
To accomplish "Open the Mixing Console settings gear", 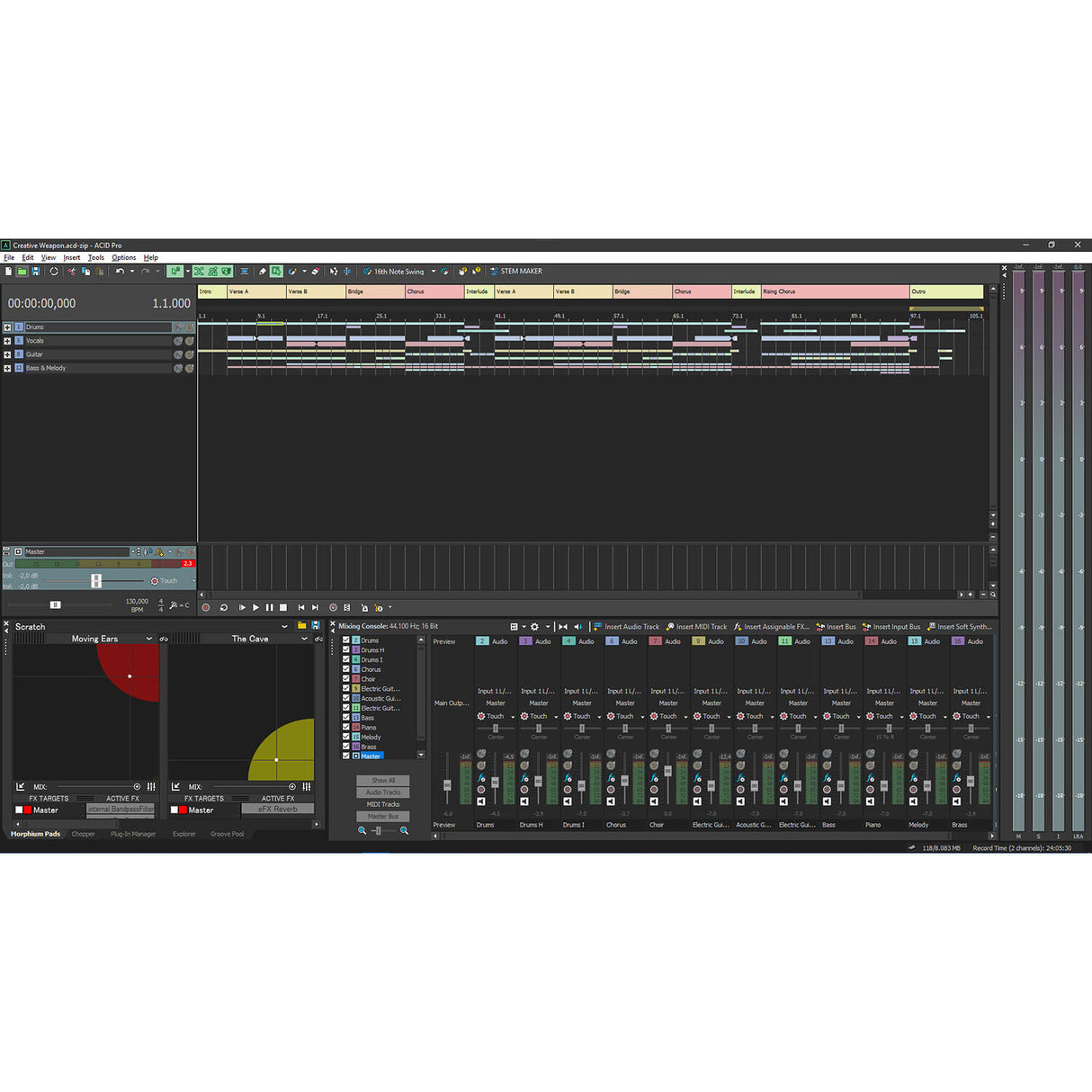I will (x=534, y=627).
